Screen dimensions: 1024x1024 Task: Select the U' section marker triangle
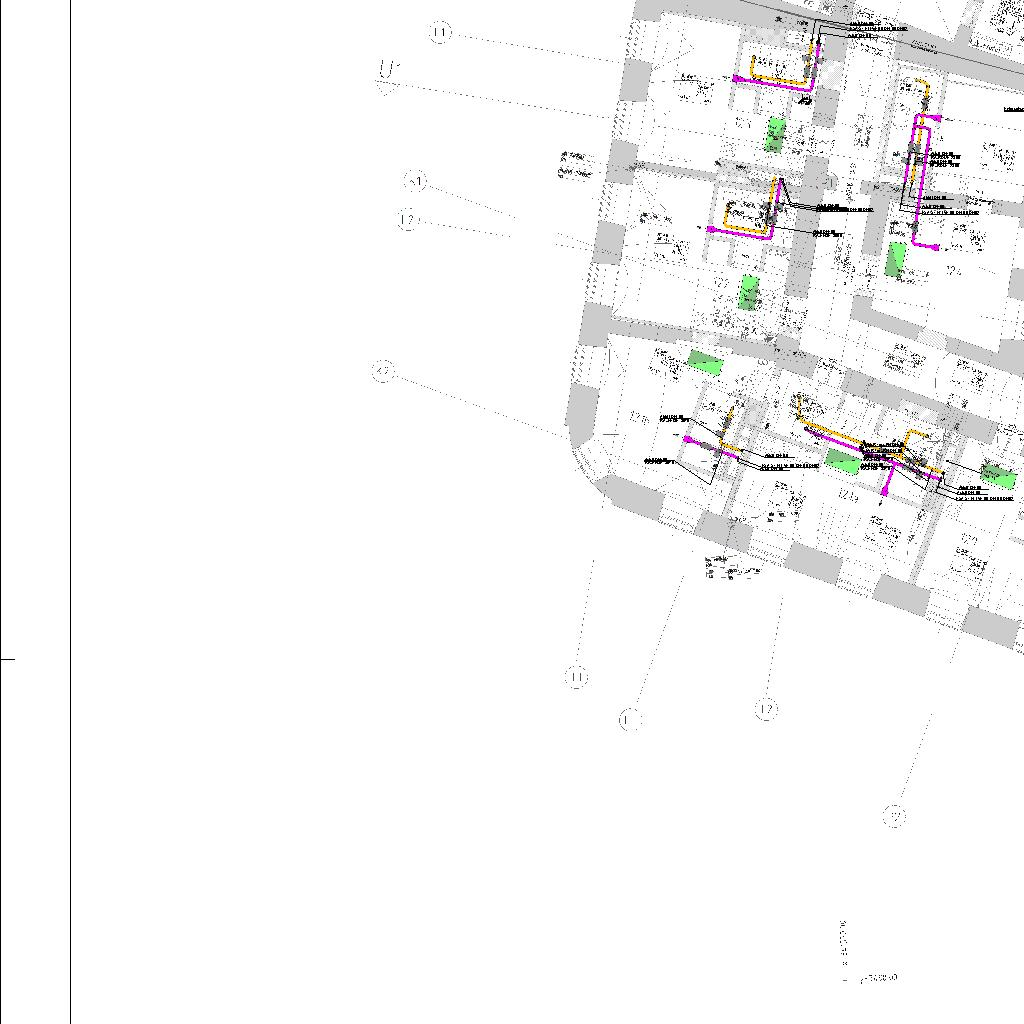pyautogui.click(x=388, y=87)
